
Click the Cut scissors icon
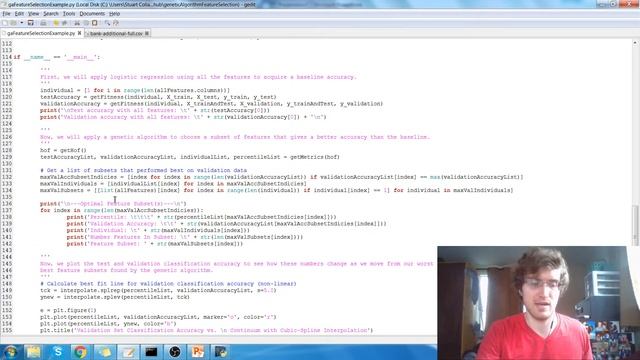[77, 23]
